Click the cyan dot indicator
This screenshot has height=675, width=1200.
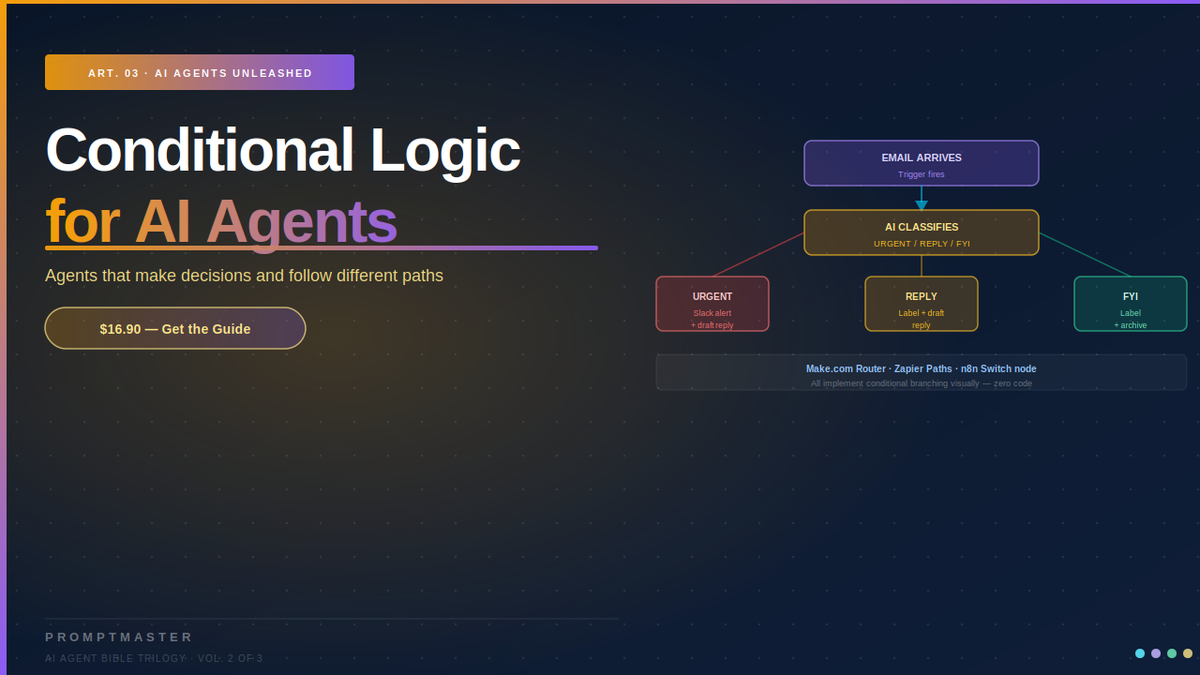[x=1140, y=653]
